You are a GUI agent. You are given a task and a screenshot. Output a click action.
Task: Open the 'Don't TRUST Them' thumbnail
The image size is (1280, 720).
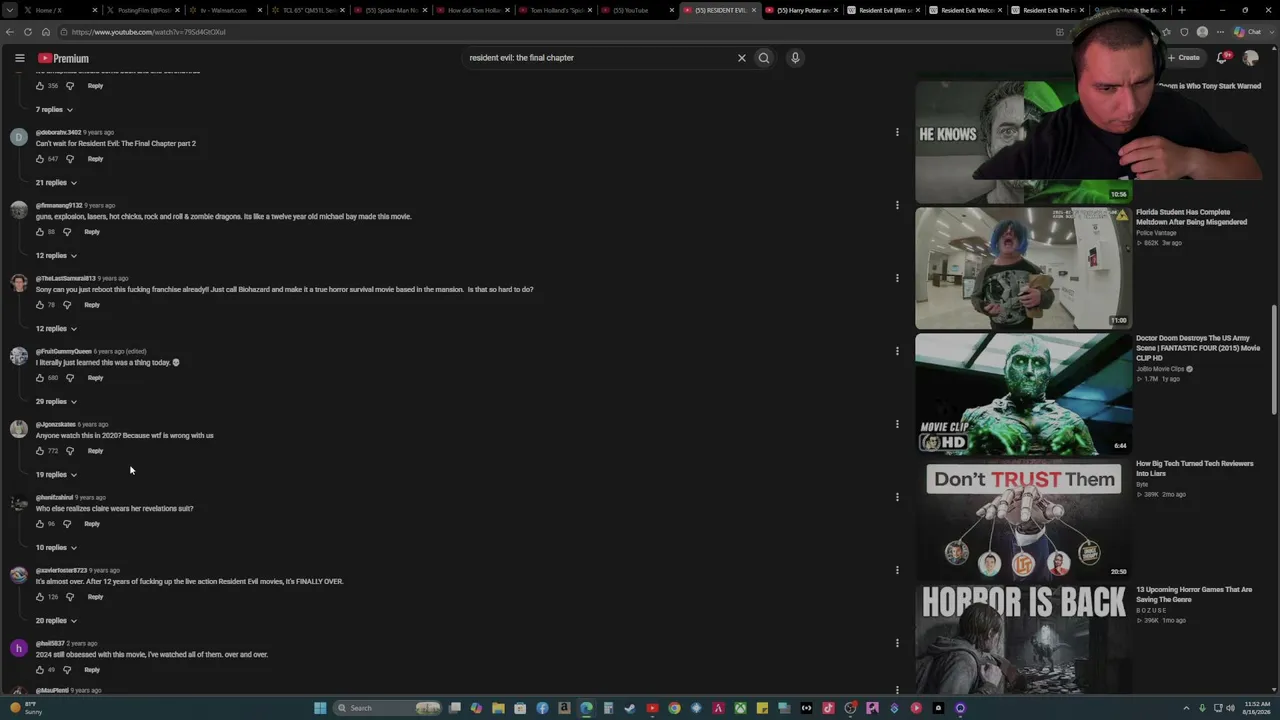pyautogui.click(x=1023, y=520)
